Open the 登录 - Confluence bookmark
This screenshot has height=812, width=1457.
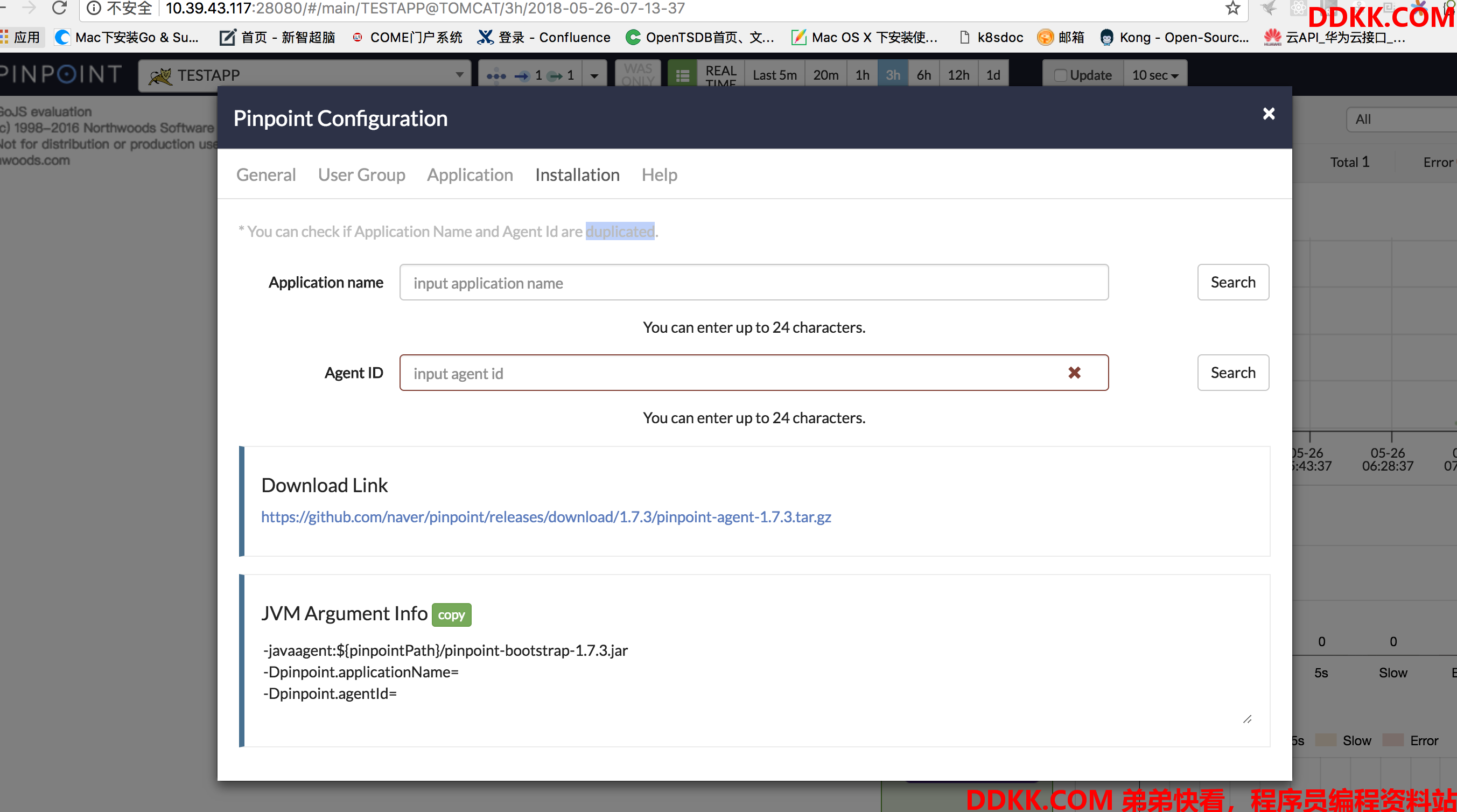point(544,37)
